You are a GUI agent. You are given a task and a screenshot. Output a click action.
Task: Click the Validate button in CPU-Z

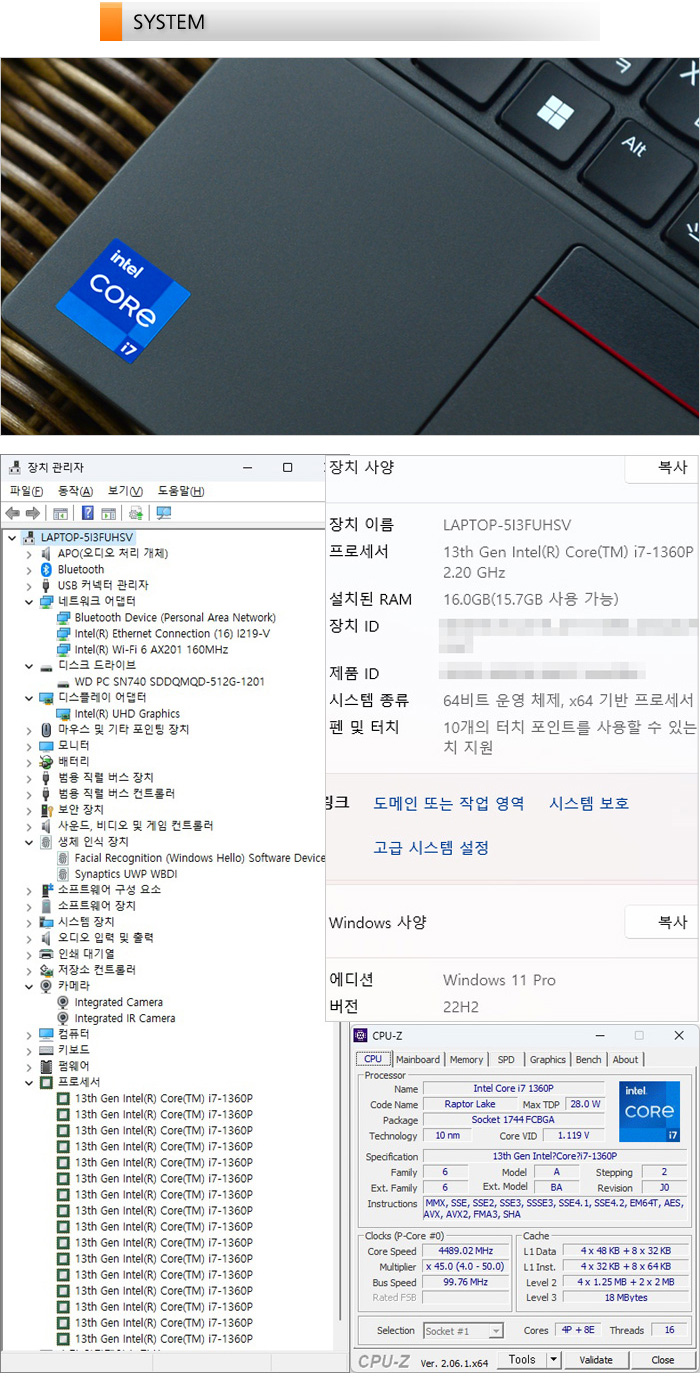click(x=596, y=1360)
